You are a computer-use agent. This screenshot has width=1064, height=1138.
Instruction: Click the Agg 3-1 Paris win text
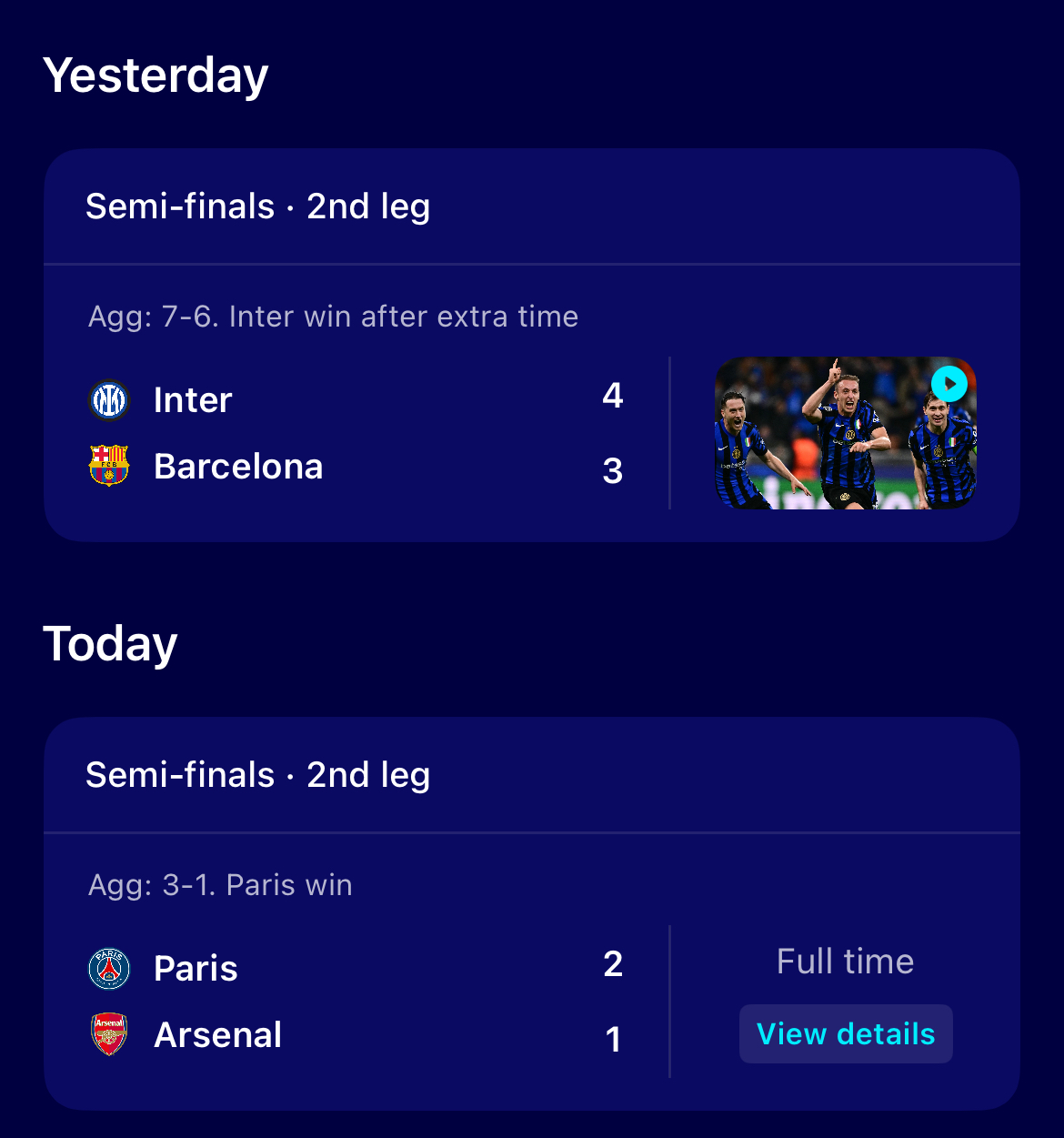tap(220, 885)
